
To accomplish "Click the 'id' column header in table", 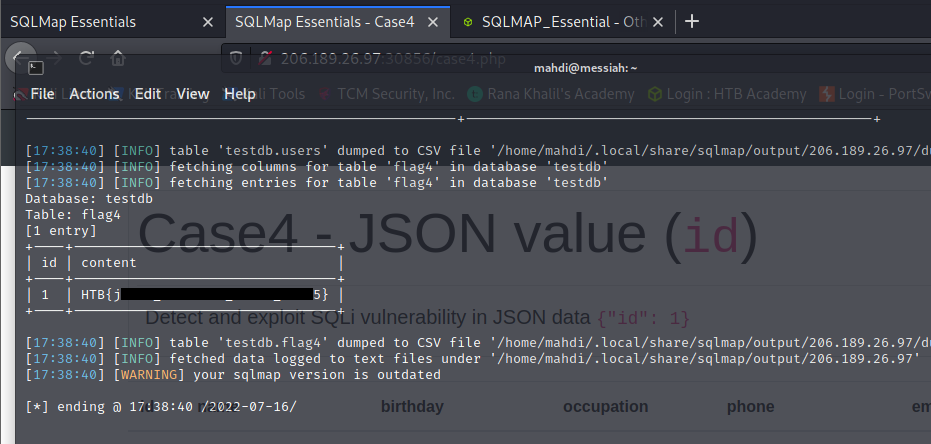I will point(49,262).
